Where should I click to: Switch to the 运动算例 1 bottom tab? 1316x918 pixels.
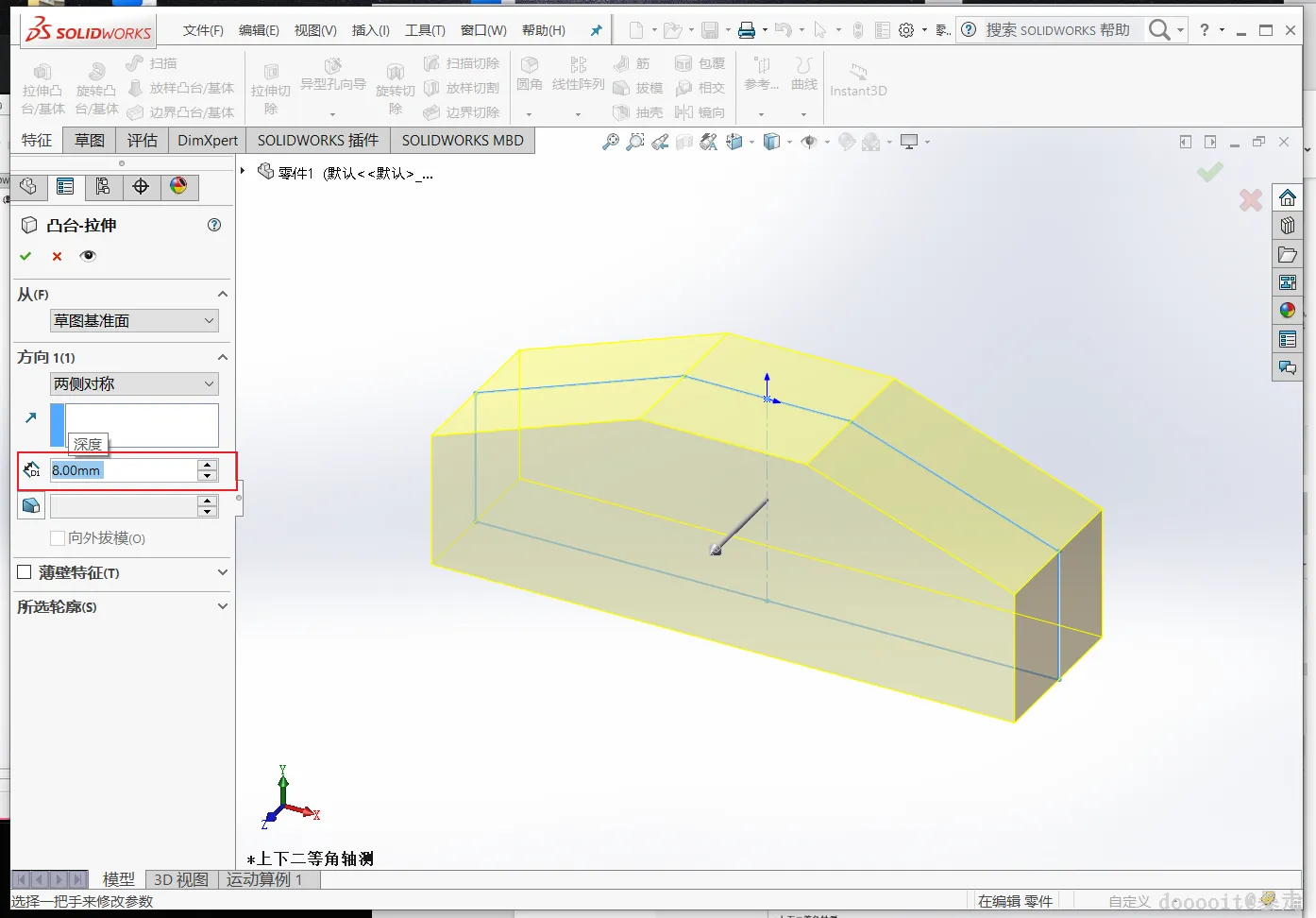click(x=264, y=879)
